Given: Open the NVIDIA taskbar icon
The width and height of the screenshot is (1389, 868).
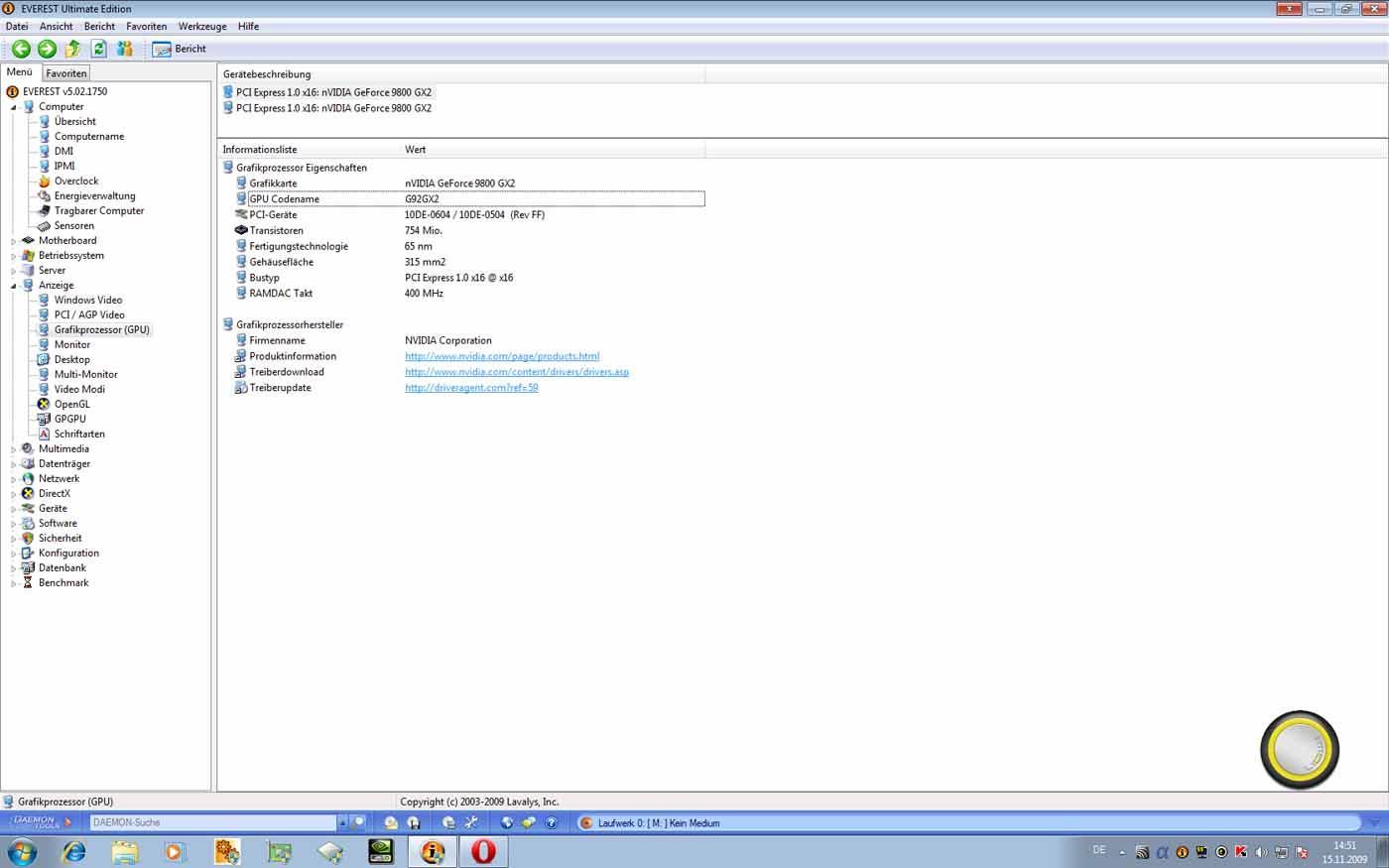Looking at the screenshot, I should [381, 851].
